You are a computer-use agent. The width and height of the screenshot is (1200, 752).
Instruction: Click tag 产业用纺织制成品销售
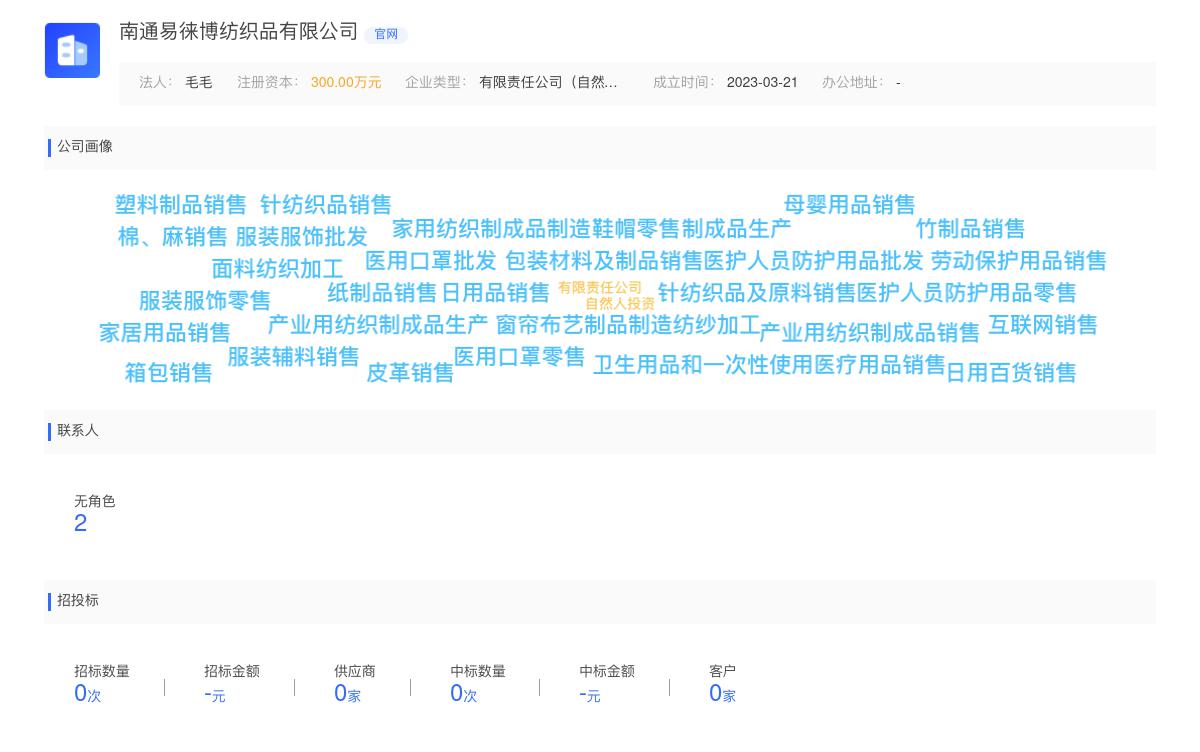[870, 333]
